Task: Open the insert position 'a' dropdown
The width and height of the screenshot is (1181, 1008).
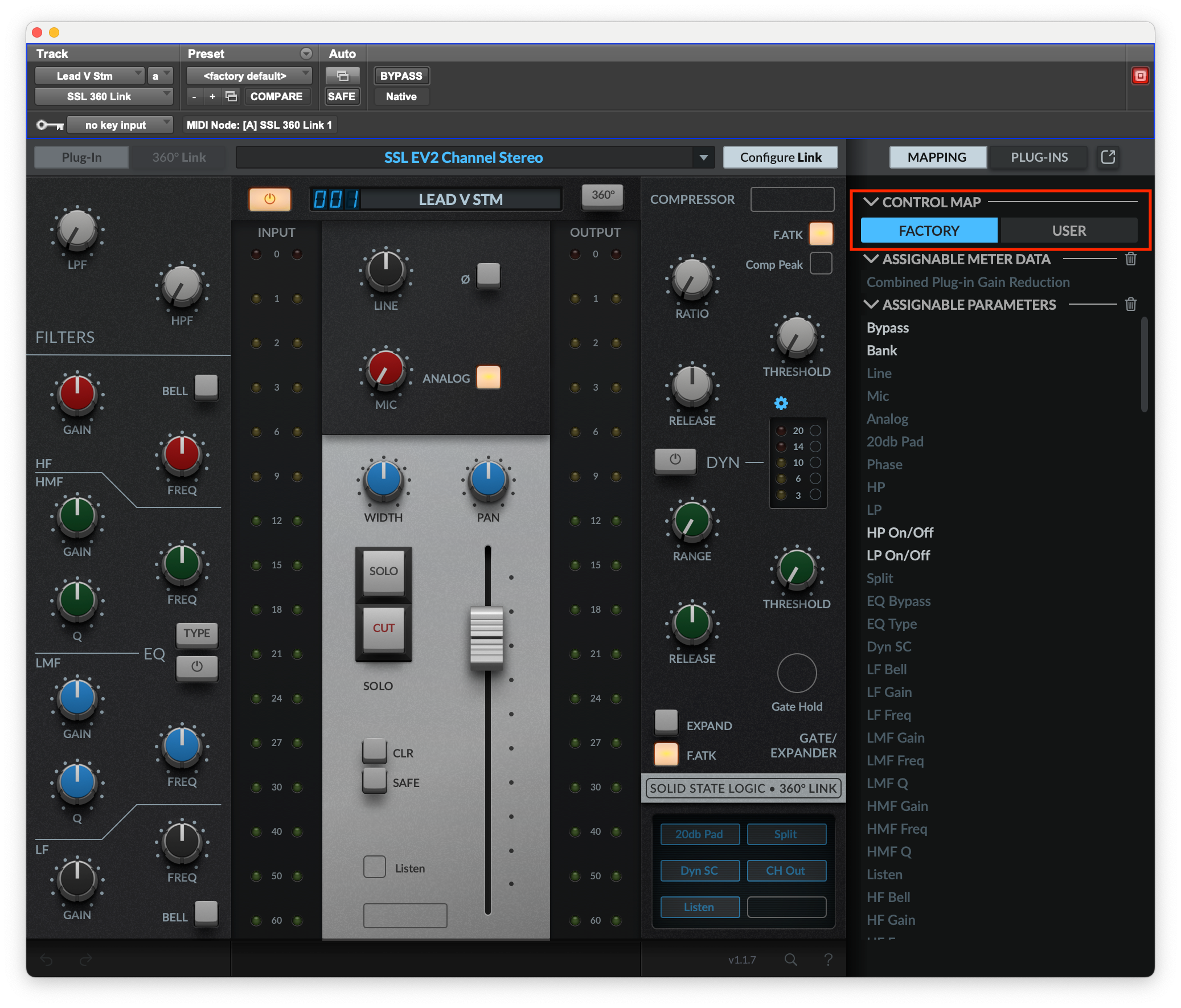Action: click(x=159, y=76)
